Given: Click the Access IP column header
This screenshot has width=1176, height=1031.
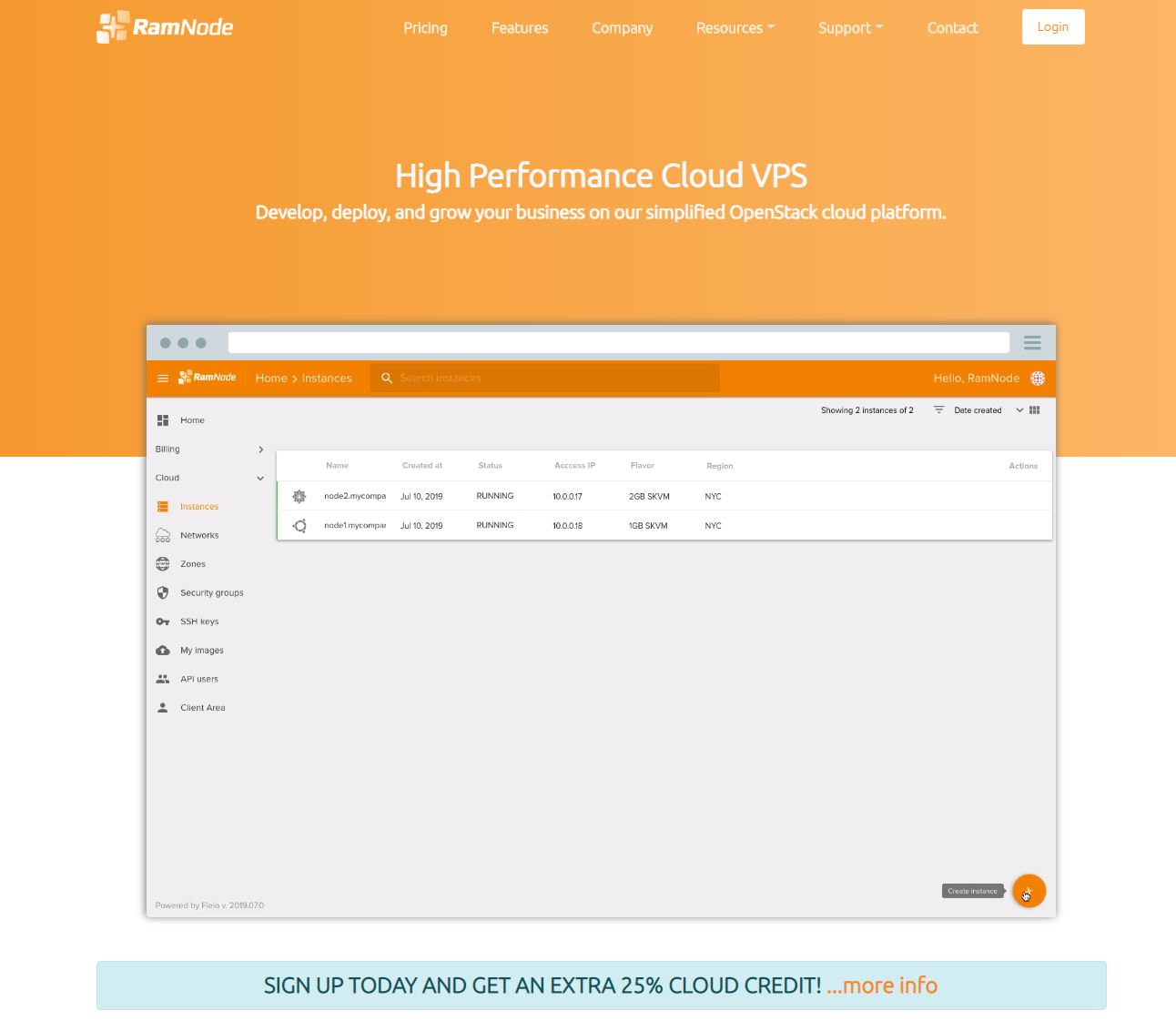Looking at the screenshot, I should tap(575, 466).
